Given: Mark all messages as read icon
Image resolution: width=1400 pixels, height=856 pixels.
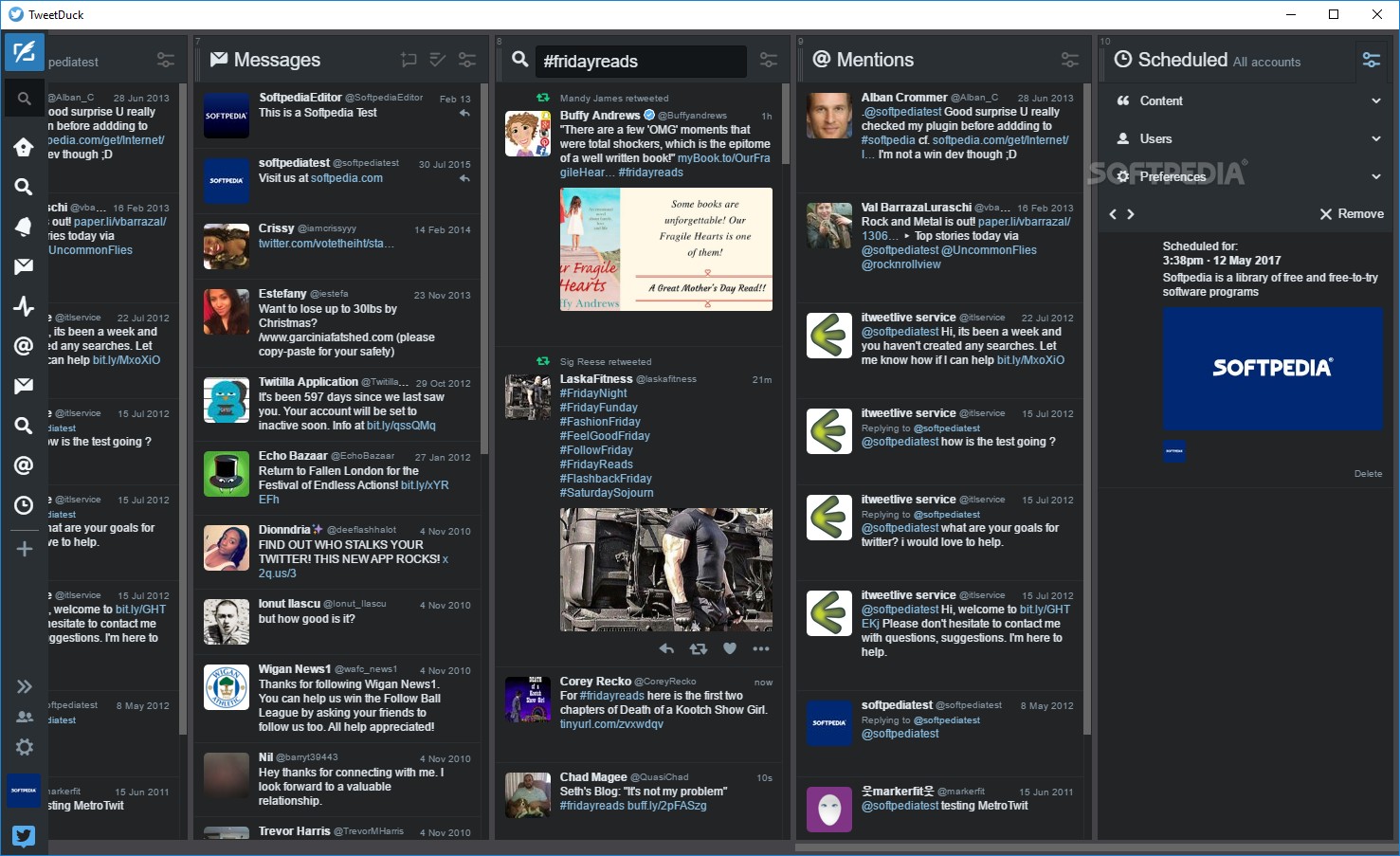Looking at the screenshot, I should click(x=438, y=60).
